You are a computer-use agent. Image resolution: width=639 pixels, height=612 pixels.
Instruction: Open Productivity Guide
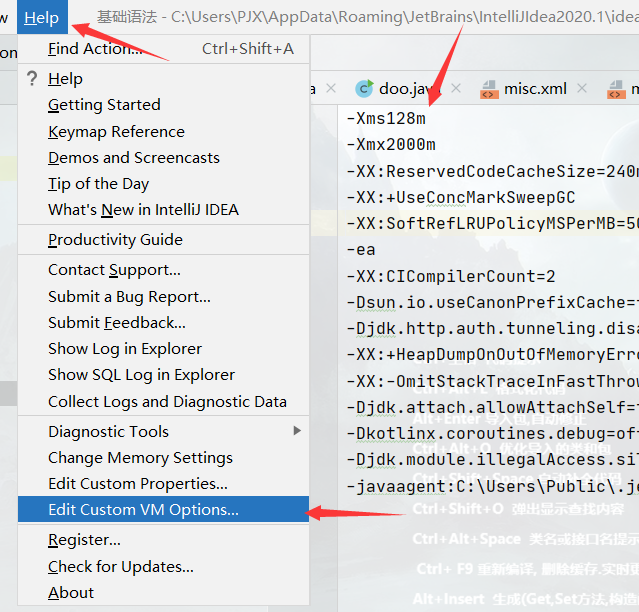[x=163, y=240]
